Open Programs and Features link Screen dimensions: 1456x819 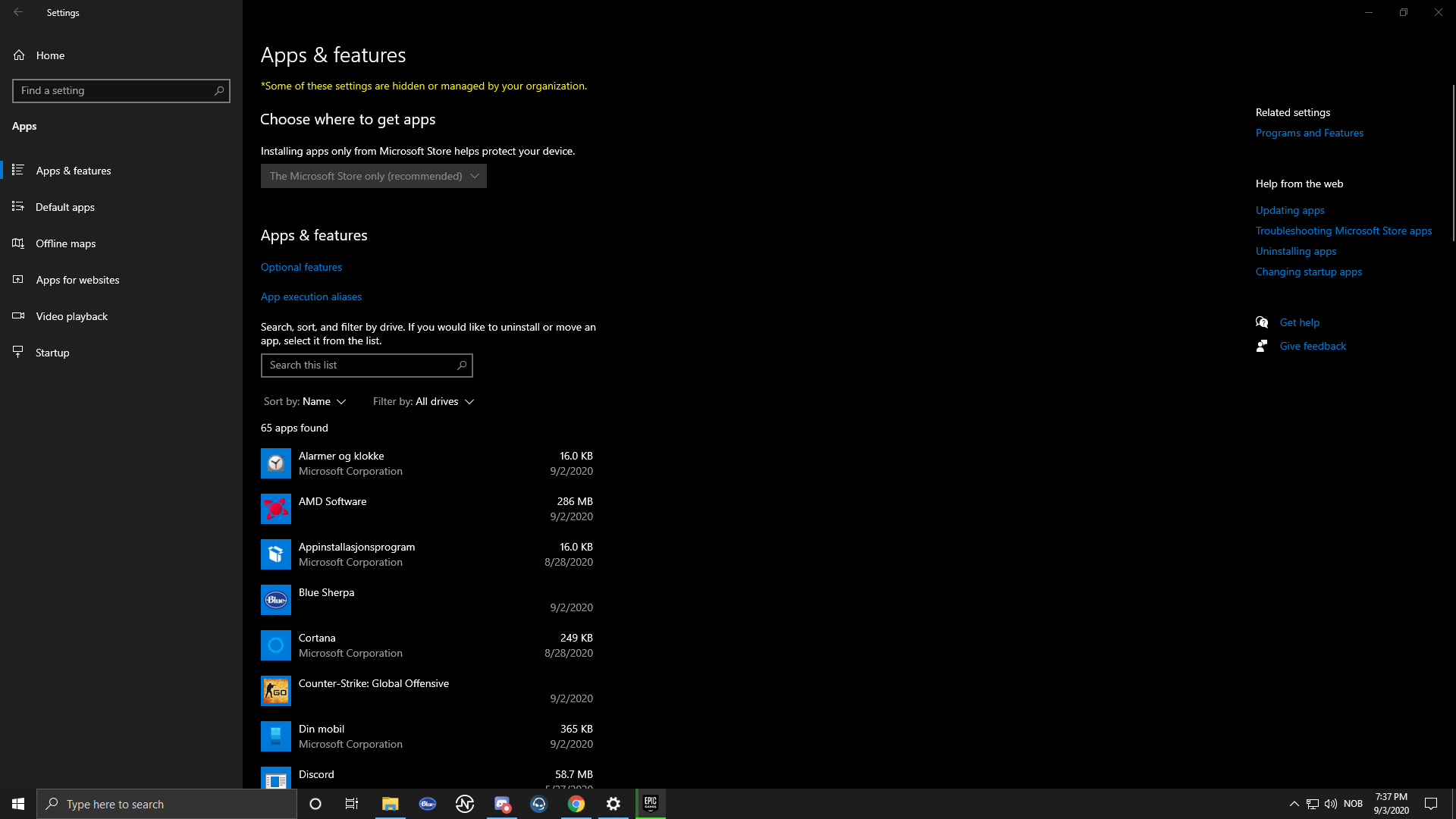1309,133
